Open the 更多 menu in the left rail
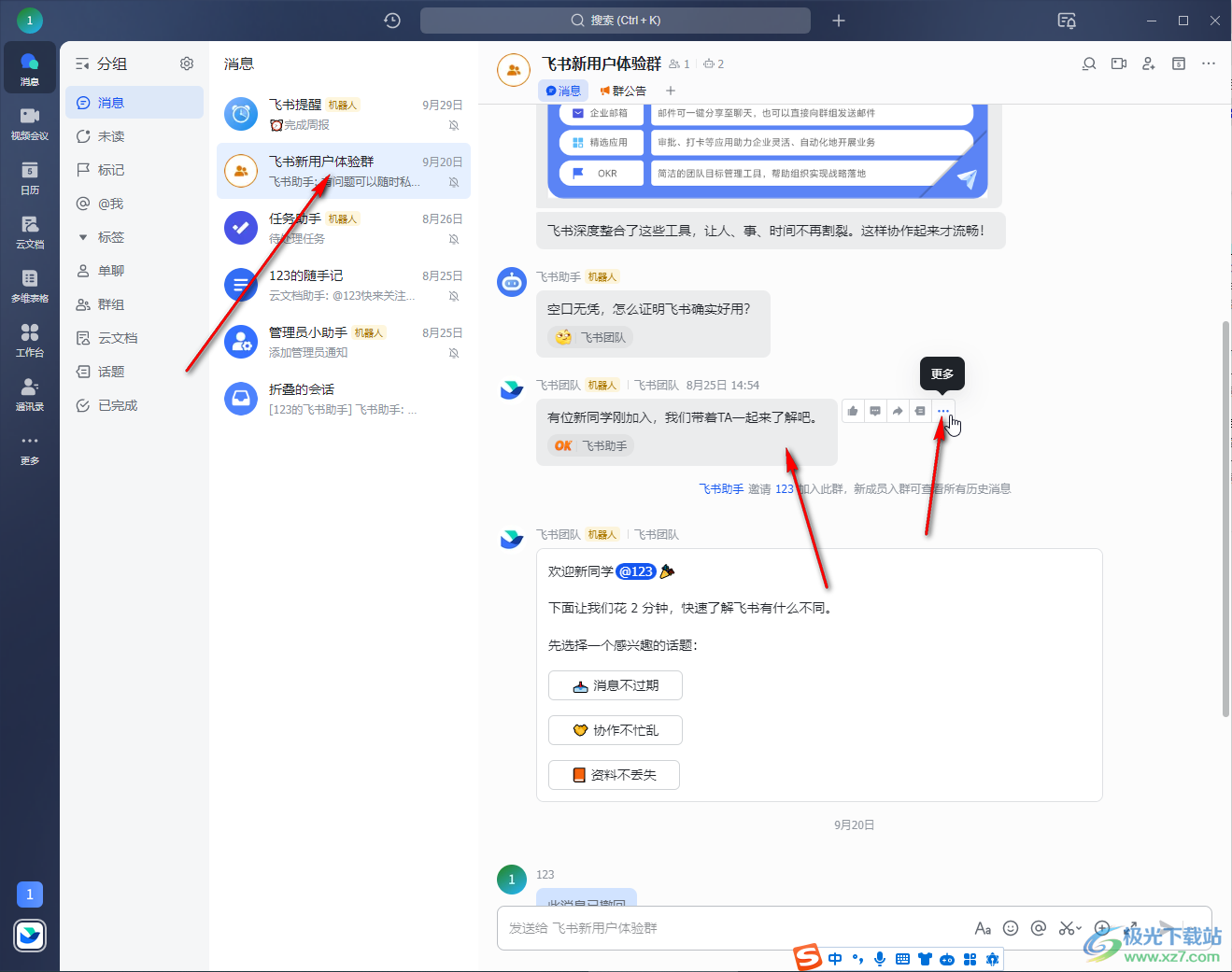1232x972 pixels. [30, 448]
